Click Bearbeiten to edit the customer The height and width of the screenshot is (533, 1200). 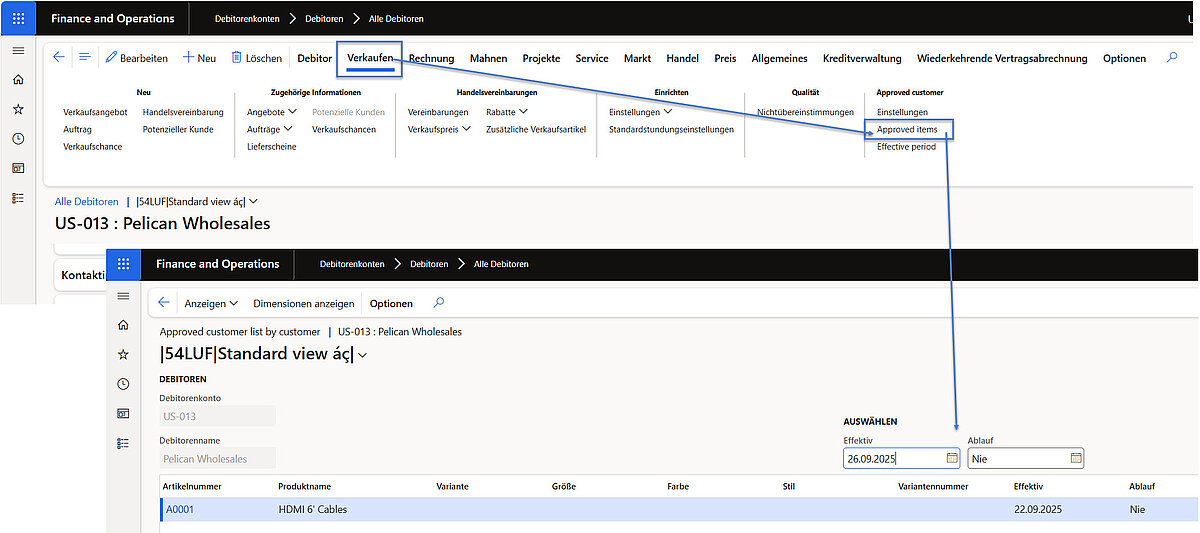[136, 58]
